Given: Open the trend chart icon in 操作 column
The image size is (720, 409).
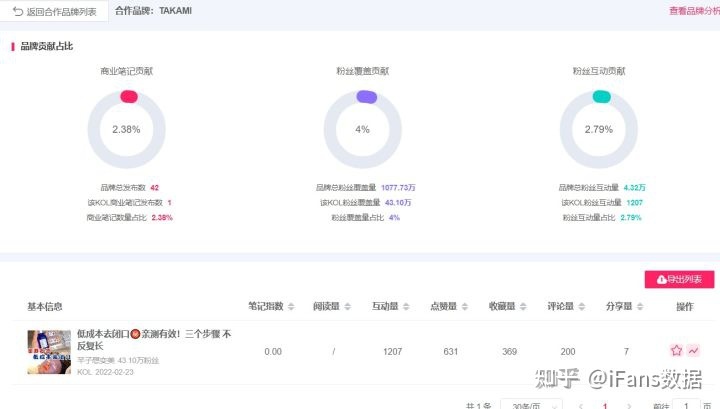Looking at the screenshot, I should 693,351.
